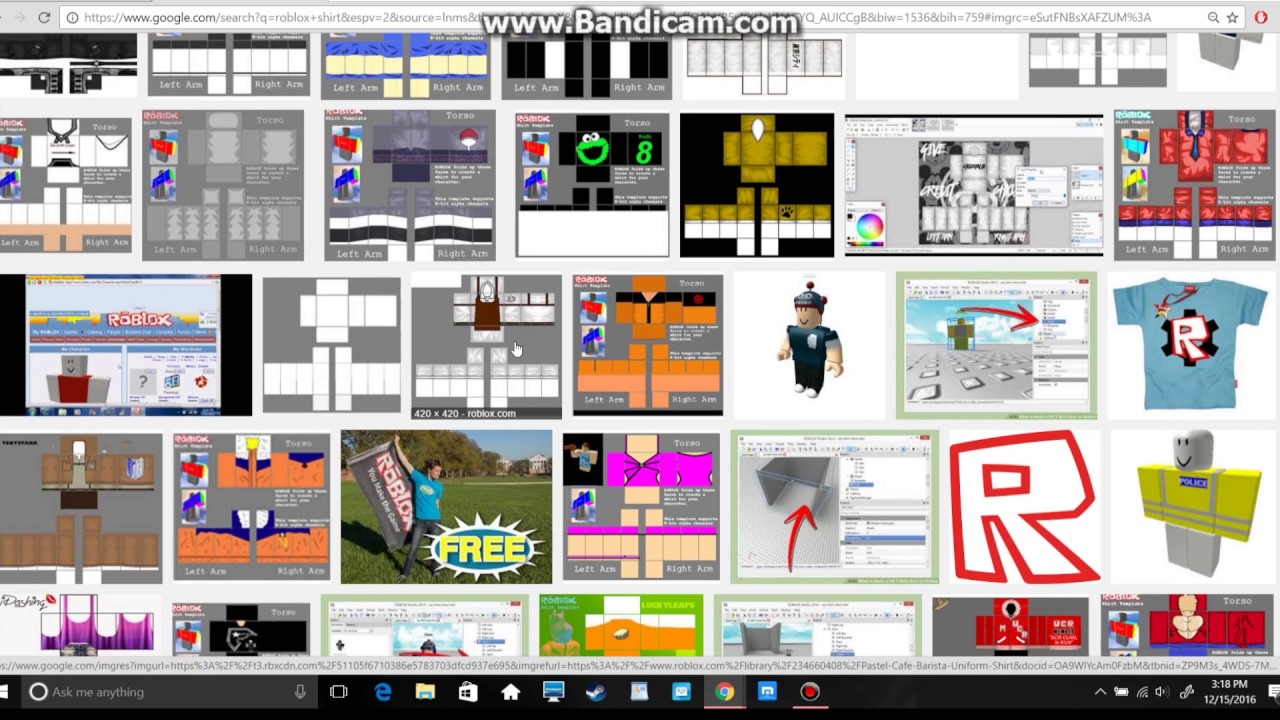The width and height of the screenshot is (1280, 720).
Task: Reload the page with Chrome's refresh button
Action: [44, 17]
